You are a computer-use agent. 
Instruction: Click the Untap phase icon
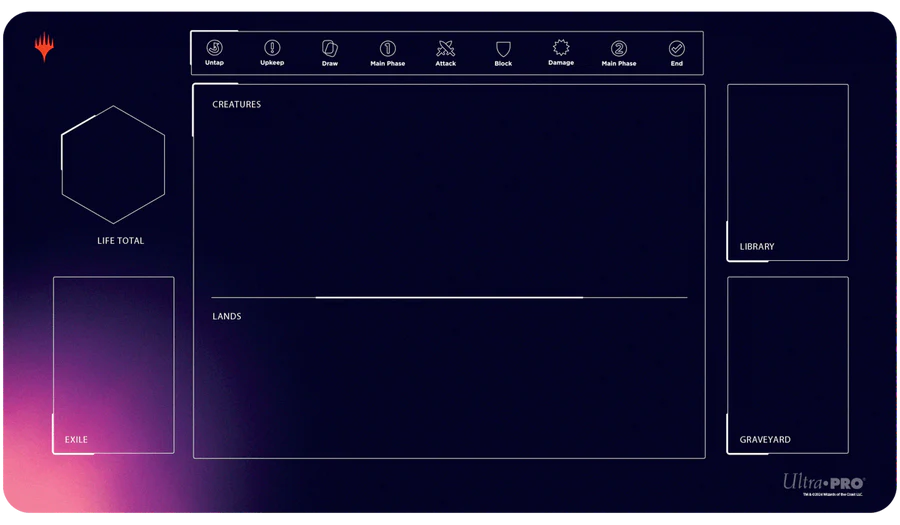tap(214, 48)
